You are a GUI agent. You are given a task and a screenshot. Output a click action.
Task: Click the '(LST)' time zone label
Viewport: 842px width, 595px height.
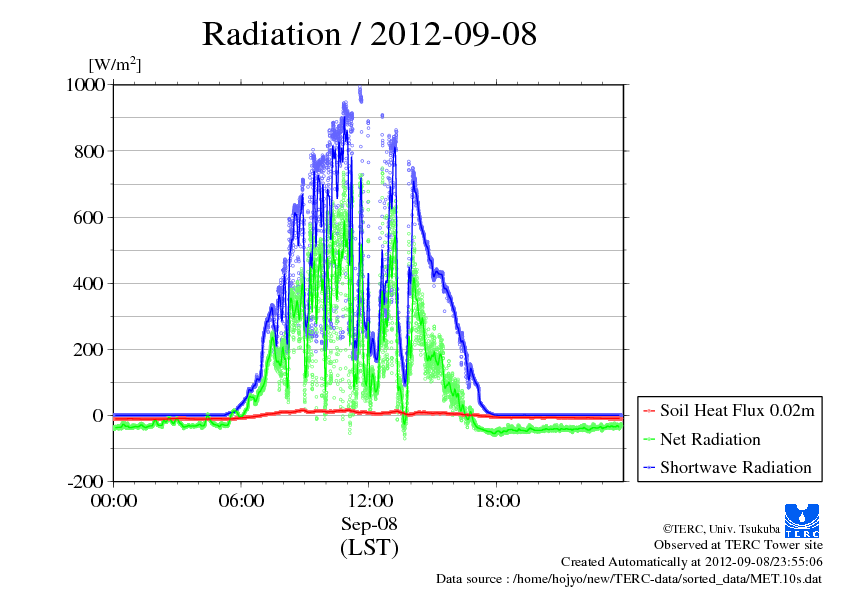[369, 548]
